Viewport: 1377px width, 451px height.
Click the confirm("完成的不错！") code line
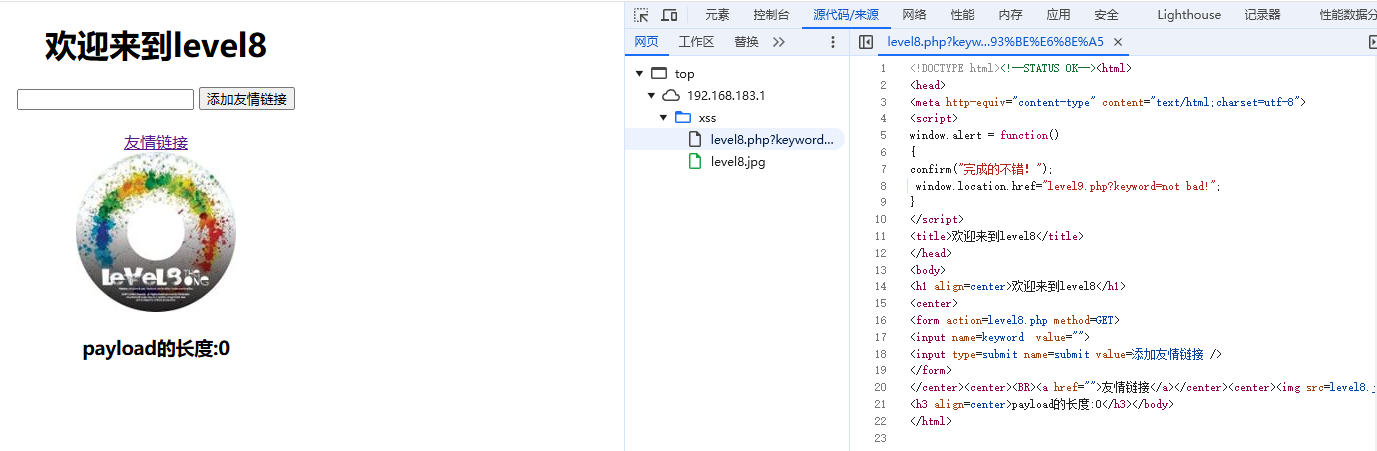tap(981, 169)
